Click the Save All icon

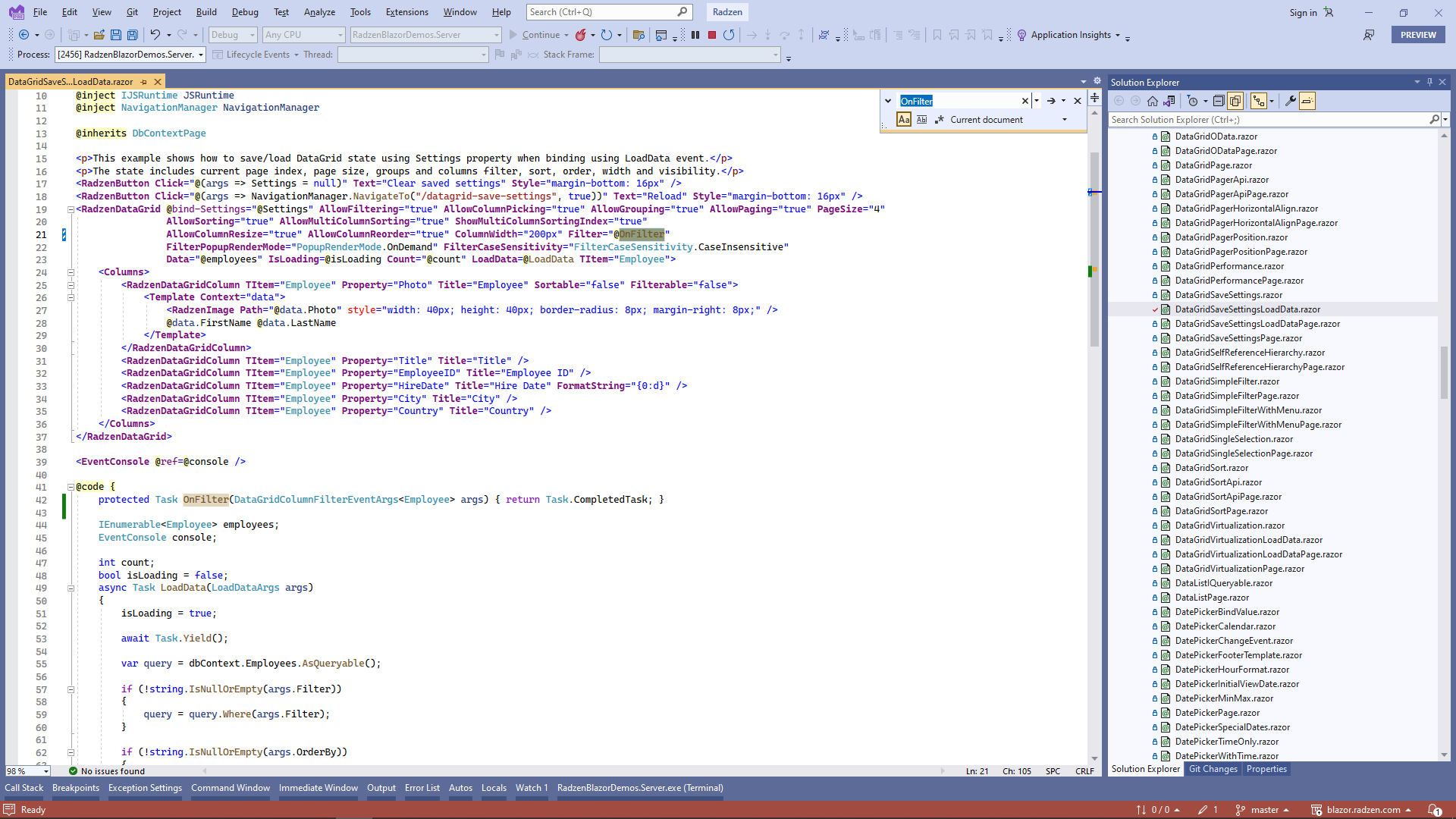click(x=133, y=35)
